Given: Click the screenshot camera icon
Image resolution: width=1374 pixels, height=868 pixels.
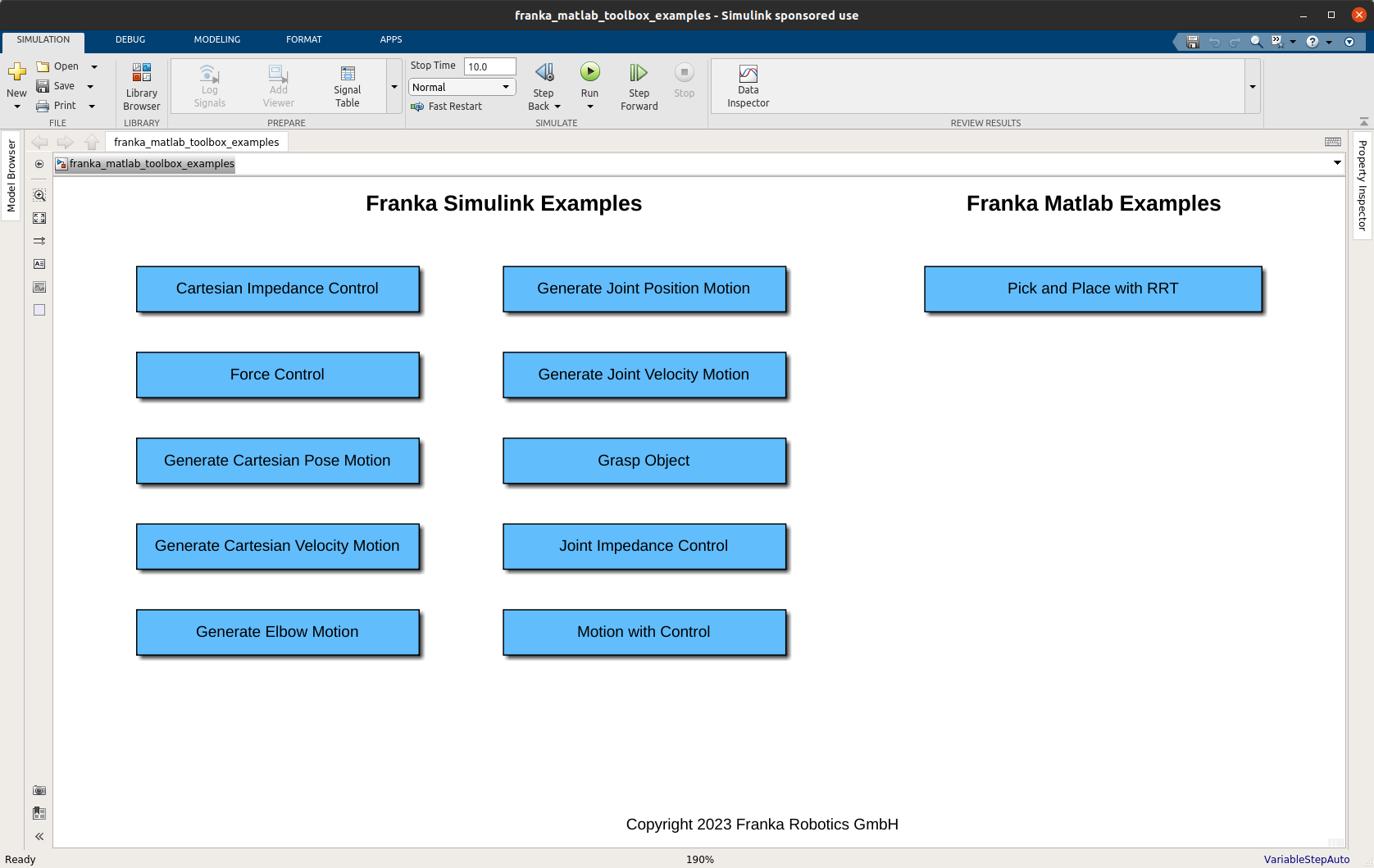Looking at the screenshot, I should coord(39,790).
